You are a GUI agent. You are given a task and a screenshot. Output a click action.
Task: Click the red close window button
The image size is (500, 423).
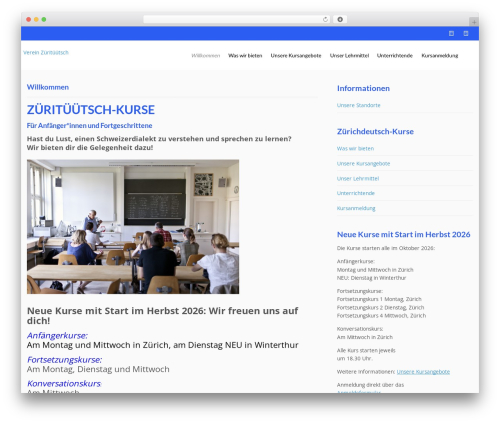click(x=29, y=19)
